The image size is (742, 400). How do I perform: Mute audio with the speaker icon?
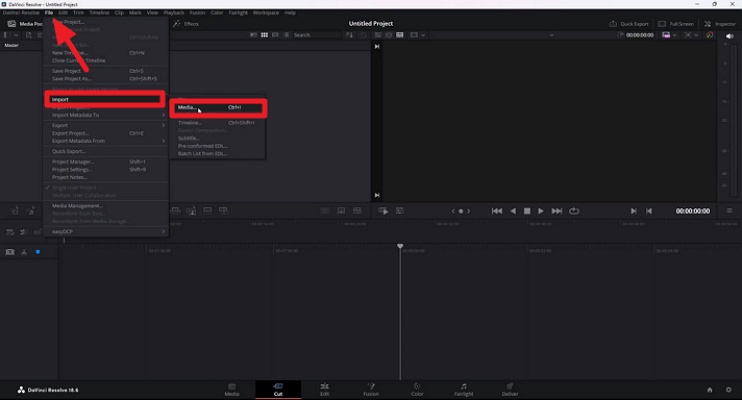click(x=729, y=36)
